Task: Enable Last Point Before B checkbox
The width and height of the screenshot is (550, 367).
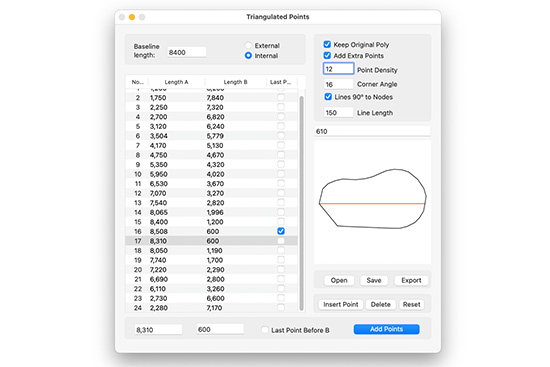Action: point(265,330)
